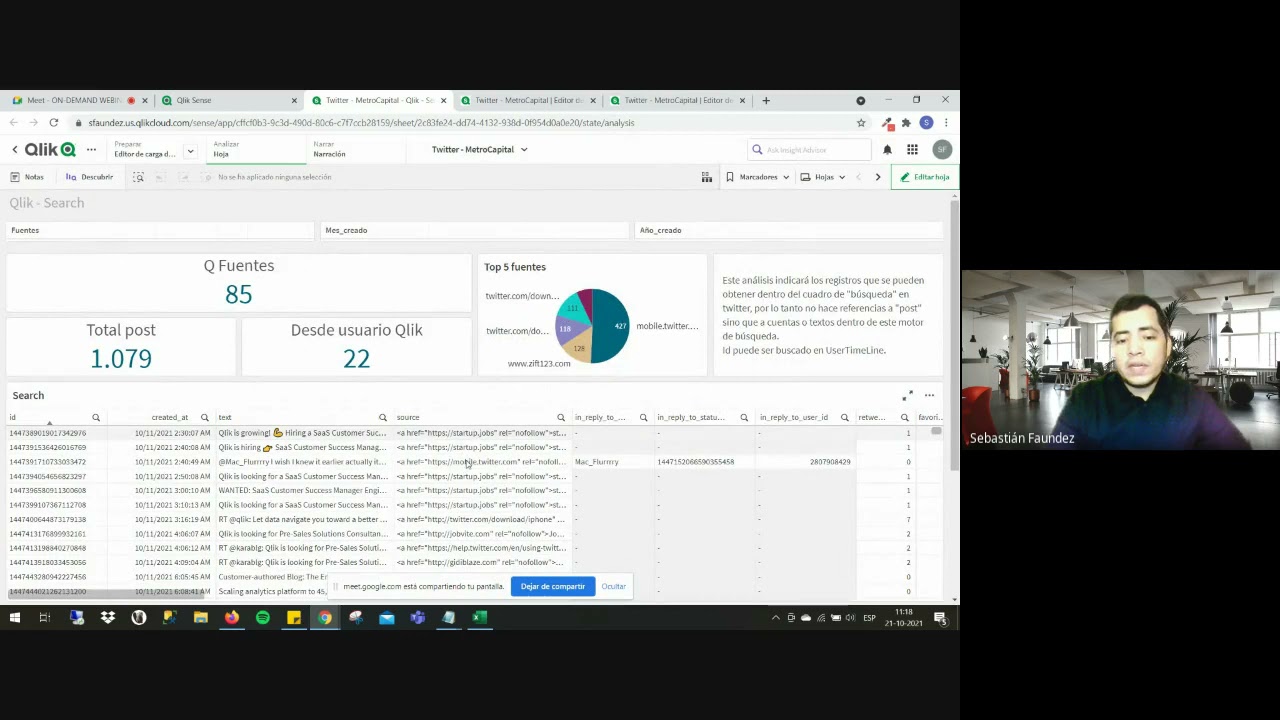This screenshot has width=1280, height=720.
Task: Search in the source column
Action: (x=560, y=418)
